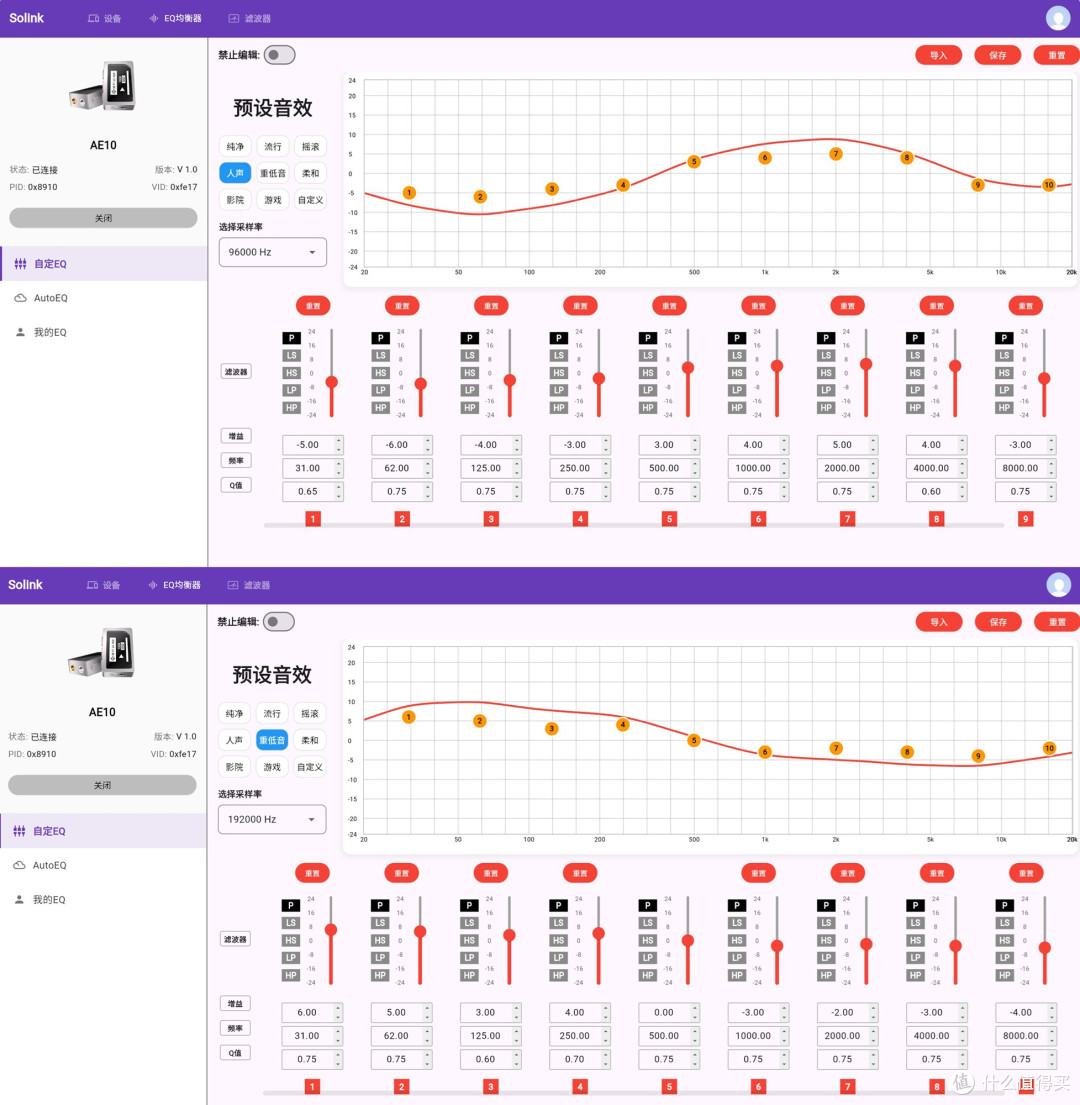Image resolution: width=1080 pixels, height=1105 pixels.
Task: Click the Solink logo in lower screen header
Action: click(25, 584)
